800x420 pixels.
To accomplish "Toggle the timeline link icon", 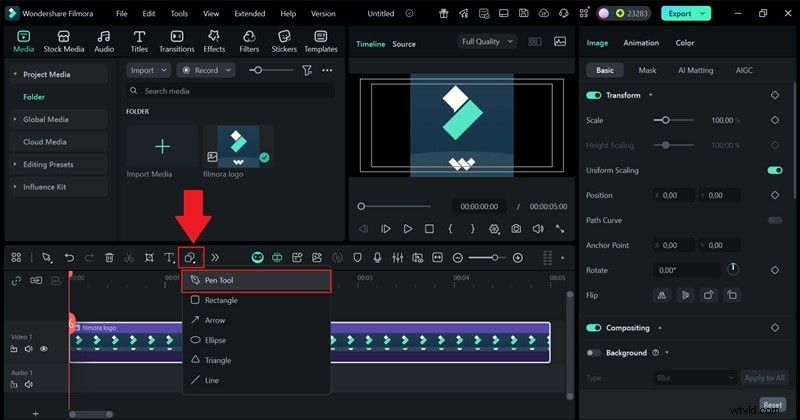I will click(x=16, y=280).
